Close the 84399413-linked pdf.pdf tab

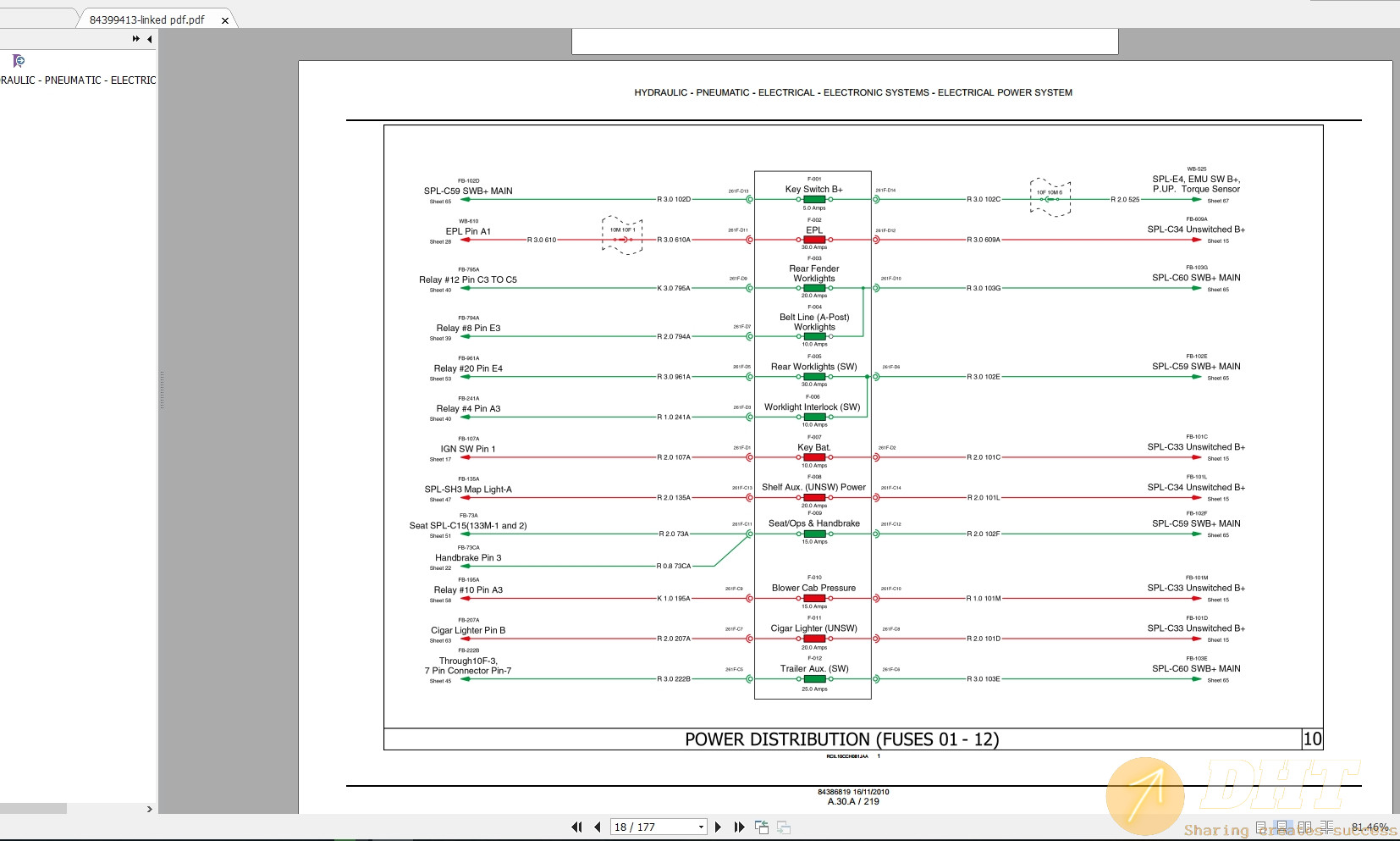(225, 20)
